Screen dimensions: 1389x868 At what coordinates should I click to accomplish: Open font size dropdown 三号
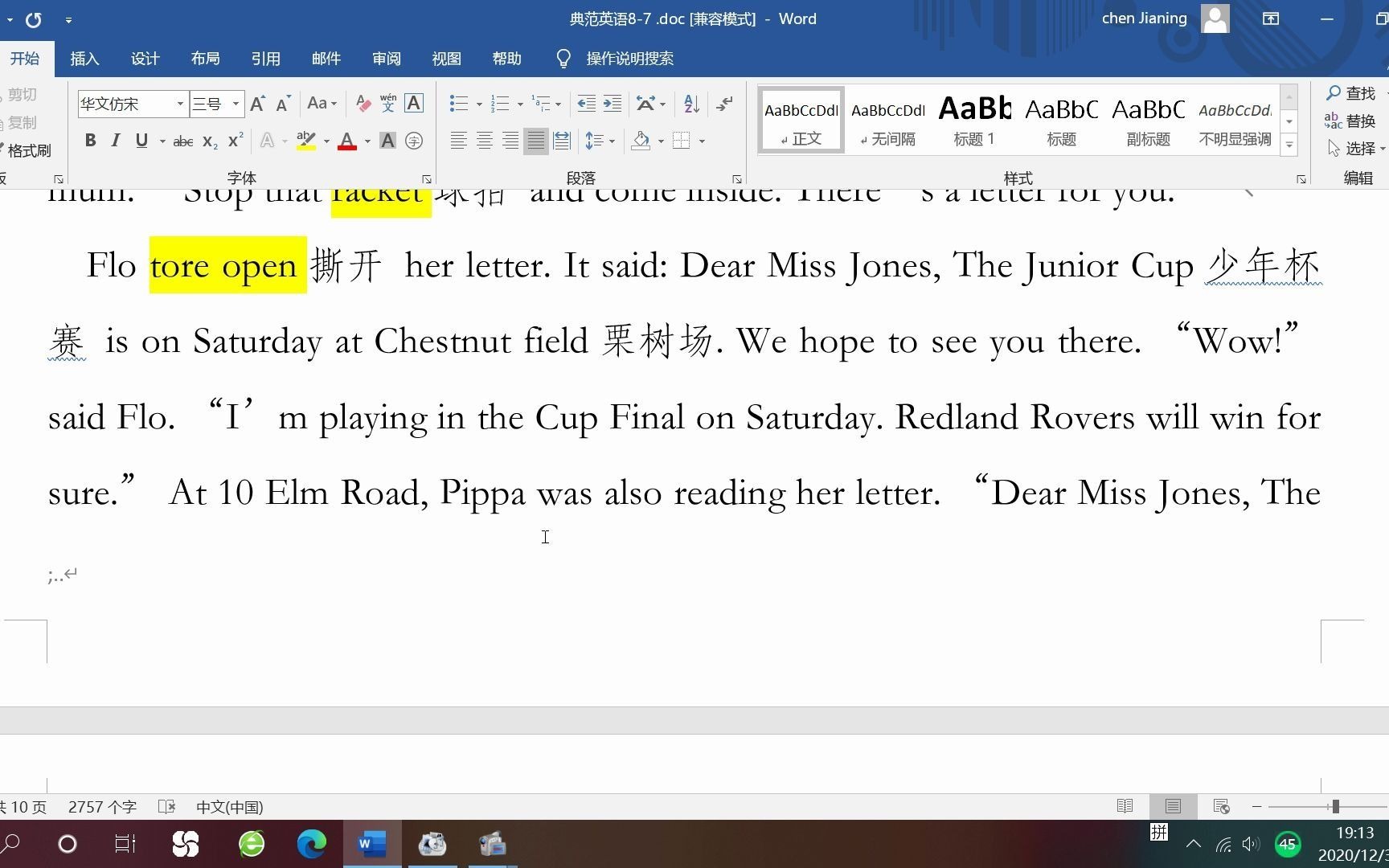click(236, 104)
